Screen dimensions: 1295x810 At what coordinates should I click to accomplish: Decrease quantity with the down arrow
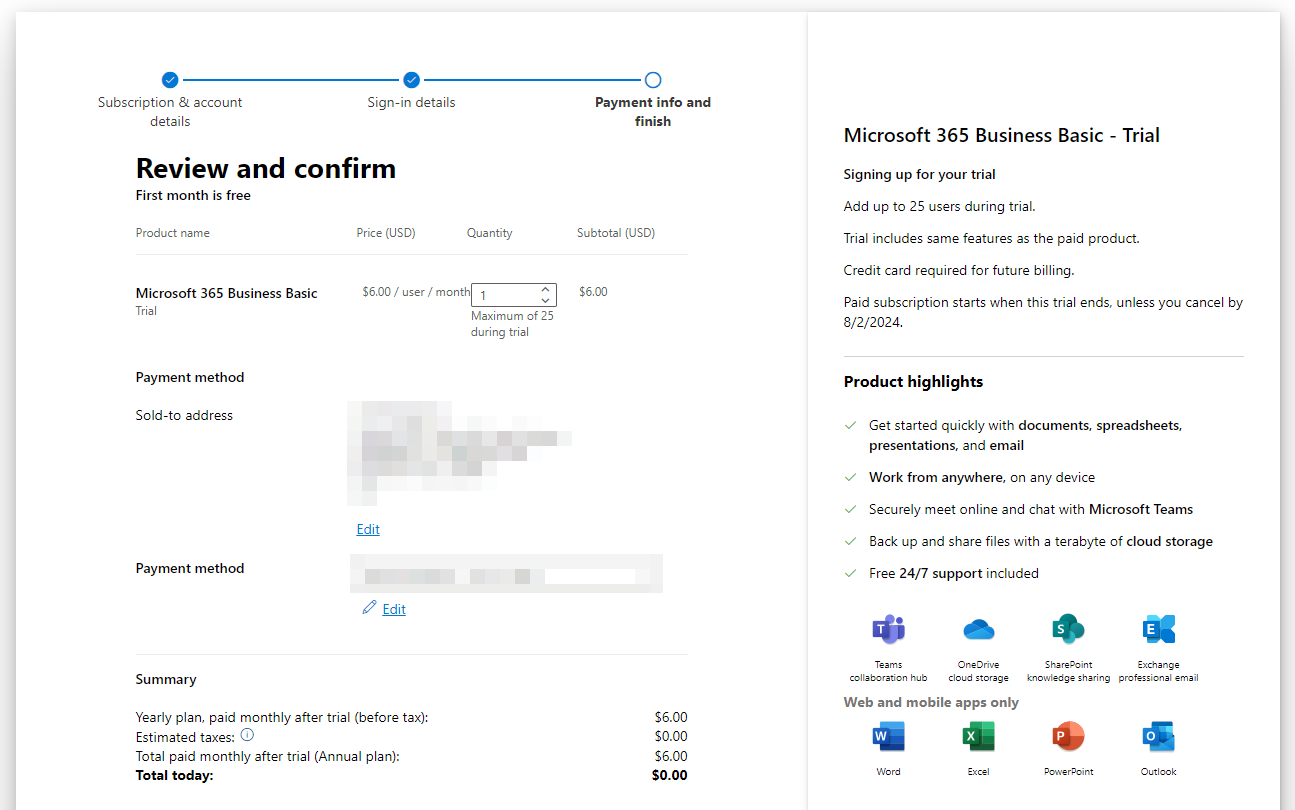545,300
